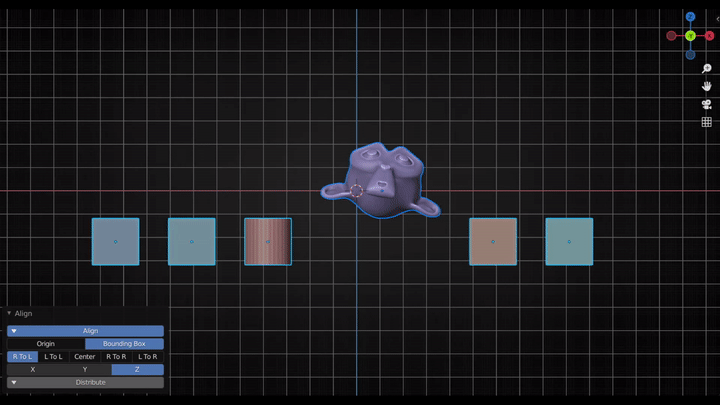Choose L To R option

(x=148, y=357)
